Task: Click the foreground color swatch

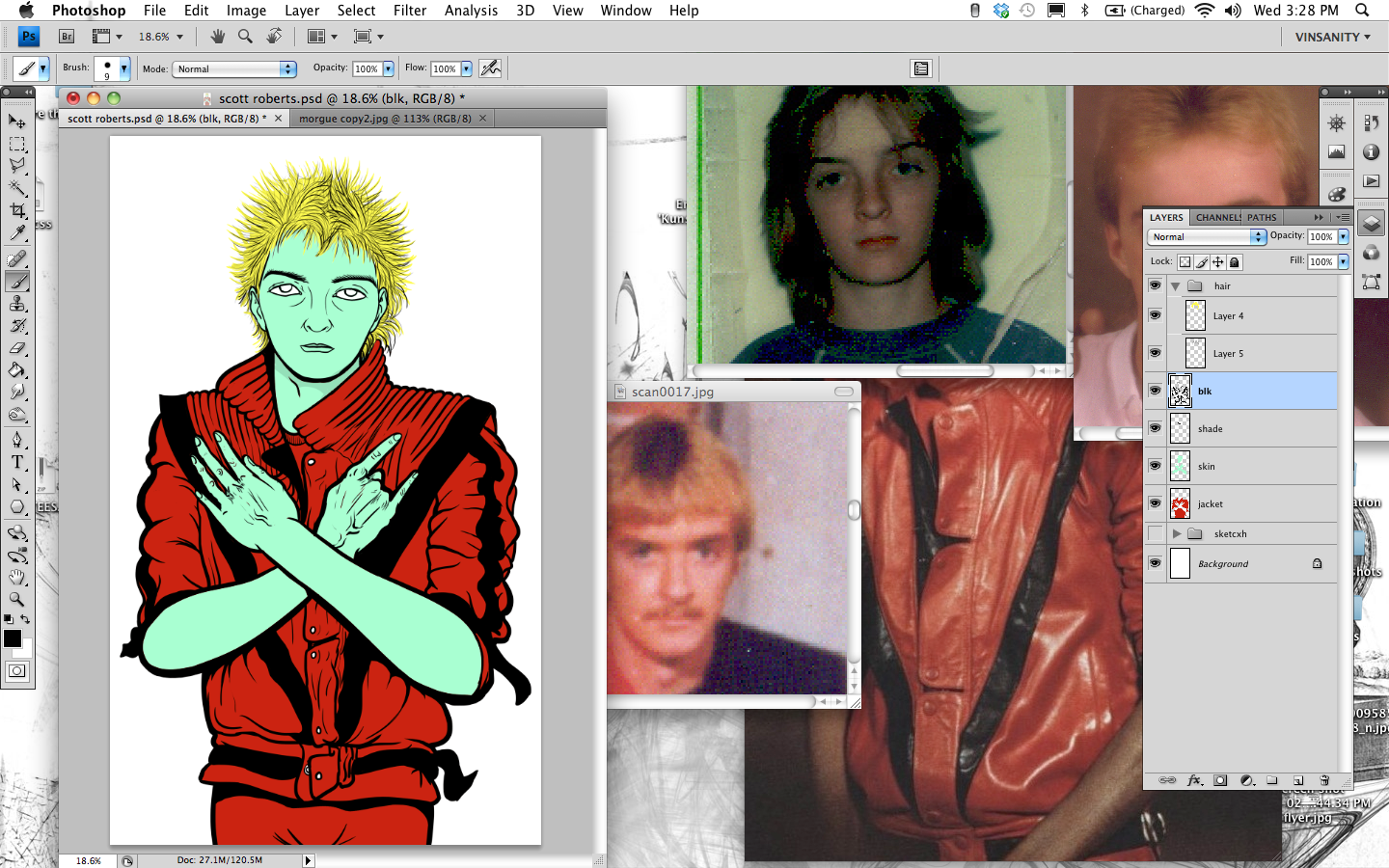Action: 13,638
